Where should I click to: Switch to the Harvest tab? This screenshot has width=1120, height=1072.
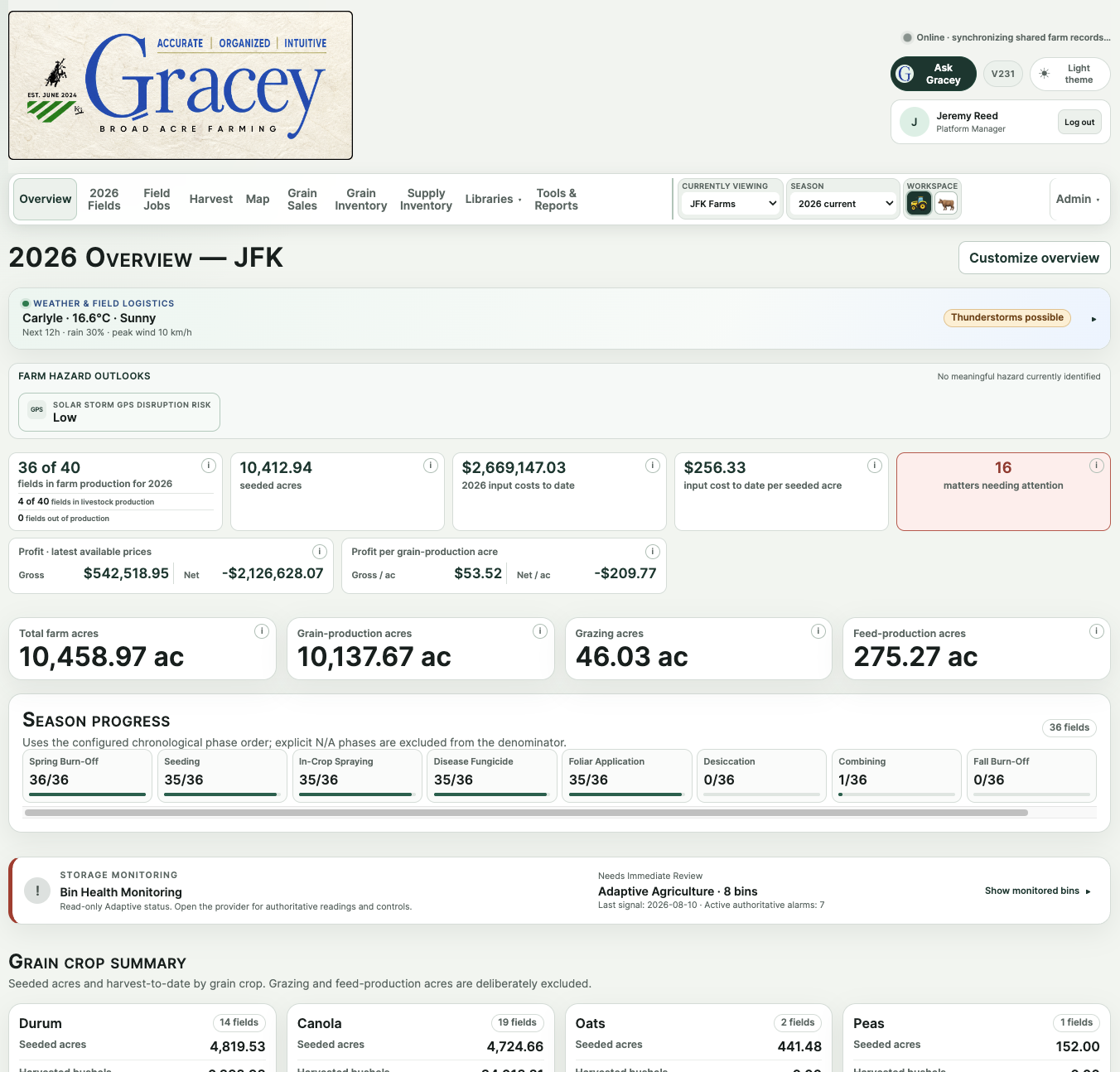pyautogui.click(x=211, y=200)
